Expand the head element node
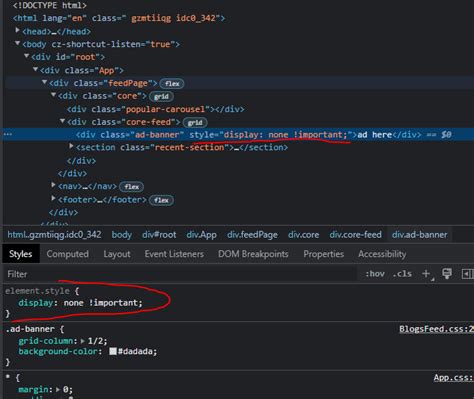This screenshot has height=399, width=474. point(17,31)
